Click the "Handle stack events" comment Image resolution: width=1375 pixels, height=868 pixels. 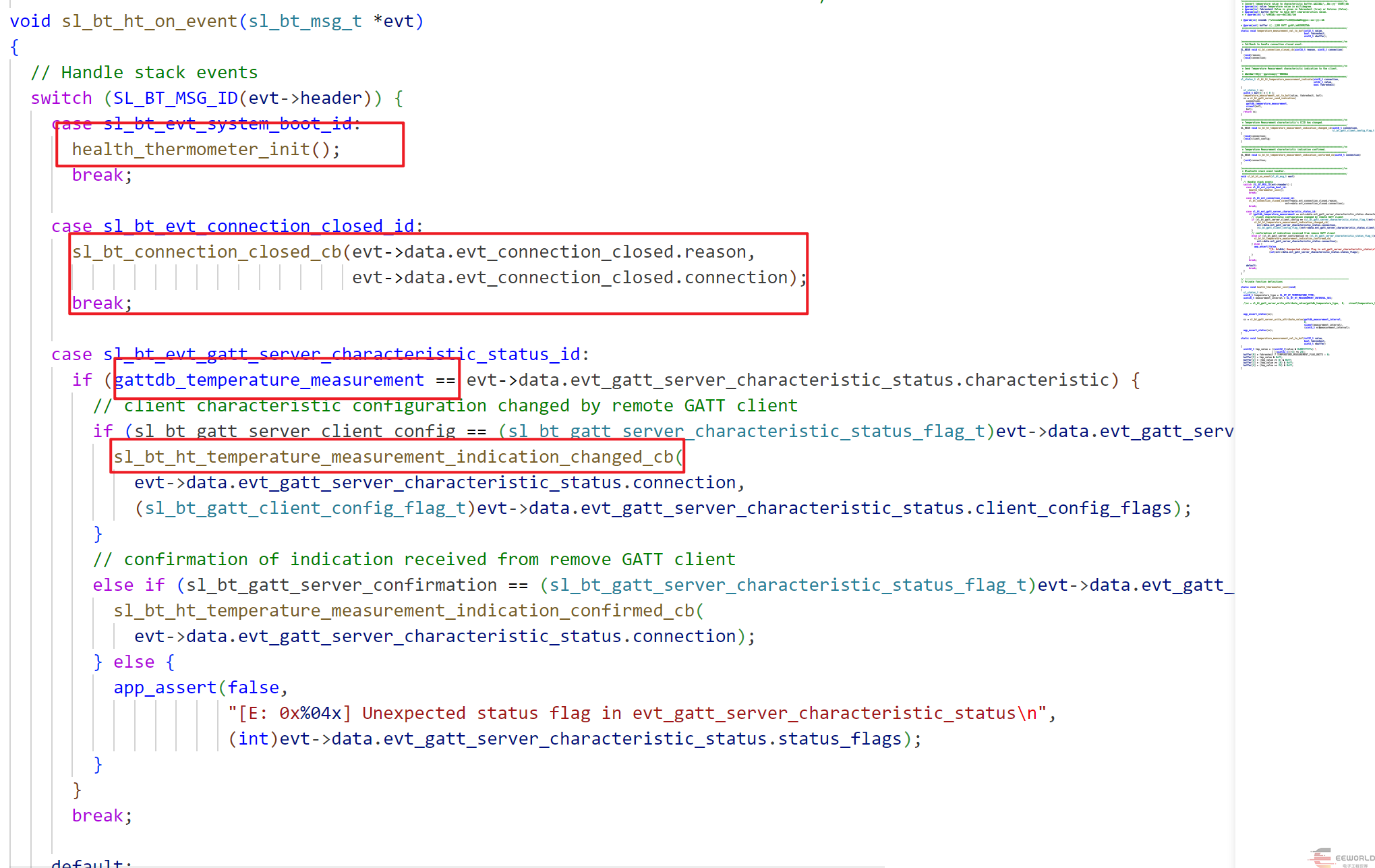tap(144, 73)
